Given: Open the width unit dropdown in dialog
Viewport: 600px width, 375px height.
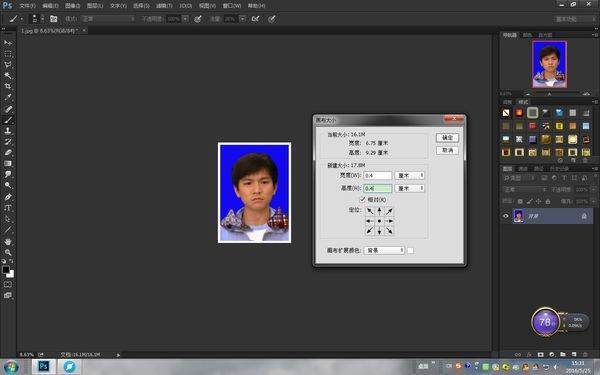Looking at the screenshot, I should point(409,175).
